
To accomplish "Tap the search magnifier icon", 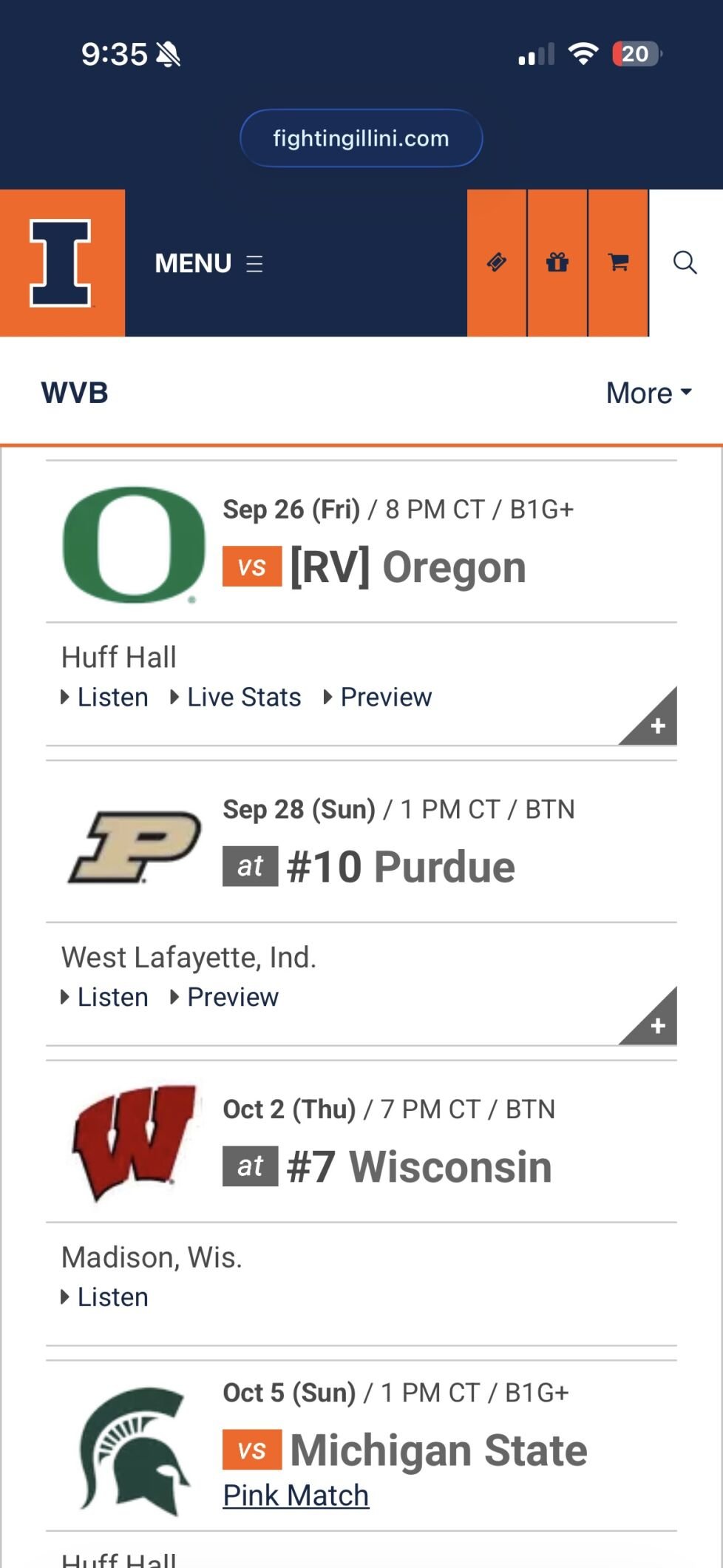I will [685, 263].
